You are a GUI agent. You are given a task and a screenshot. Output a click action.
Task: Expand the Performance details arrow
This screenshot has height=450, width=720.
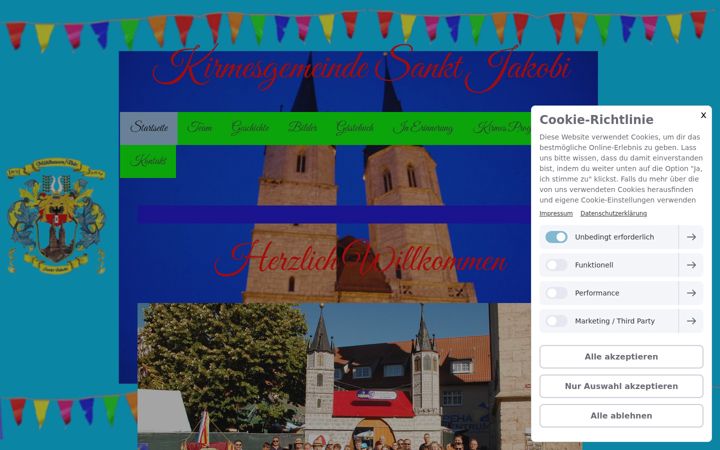tap(691, 293)
